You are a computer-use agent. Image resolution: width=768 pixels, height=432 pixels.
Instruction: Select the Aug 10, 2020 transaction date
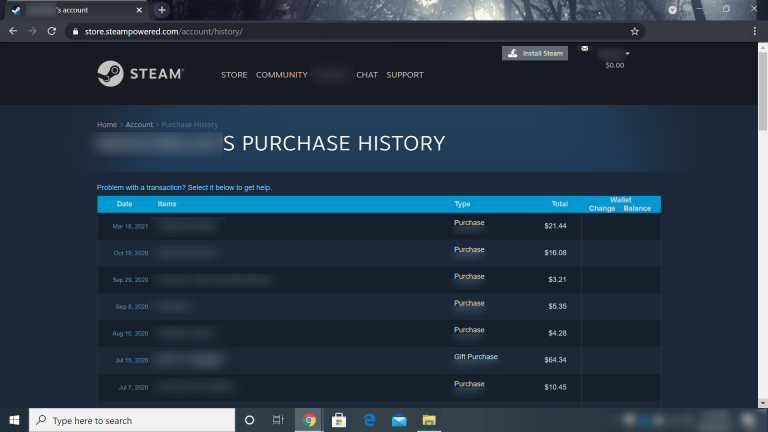(130, 334)
